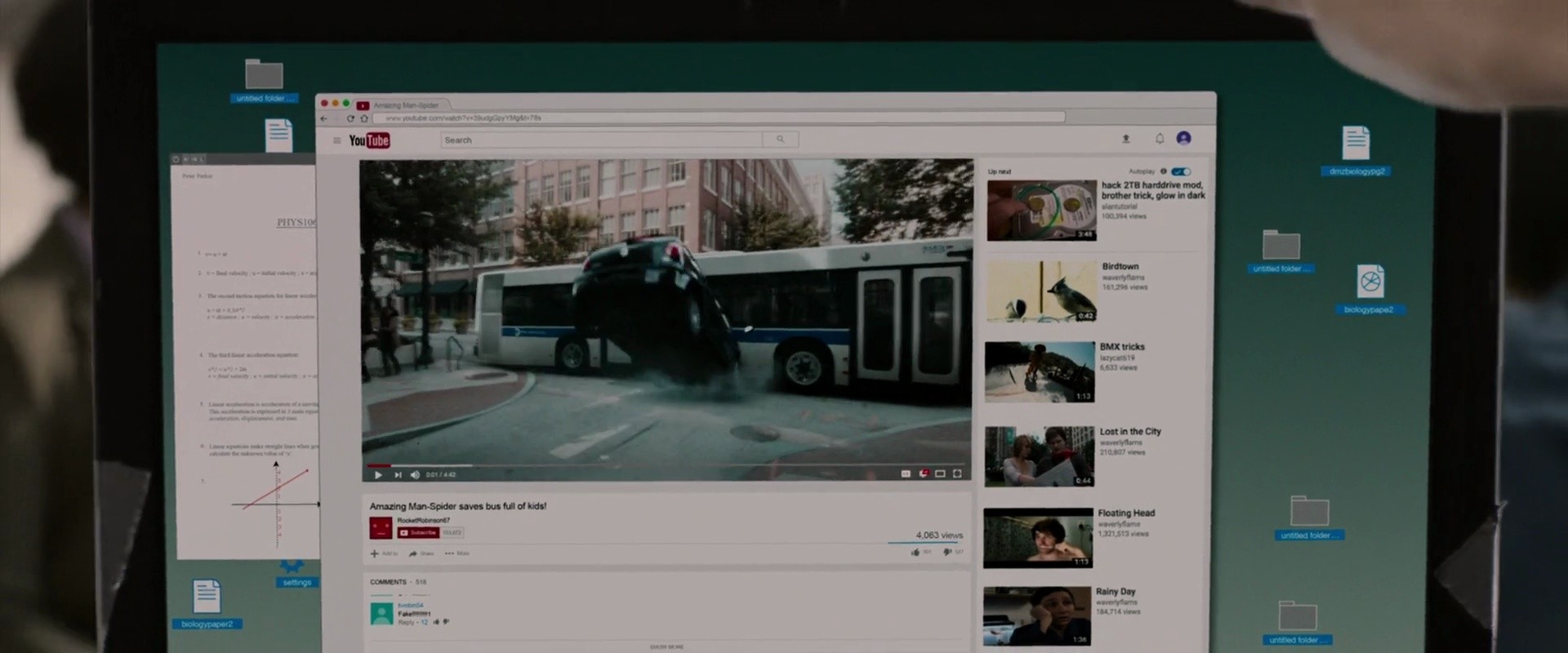Open the BMX tricks video thumbnail
1568x653 pixels.
(x=1040, y=372)
